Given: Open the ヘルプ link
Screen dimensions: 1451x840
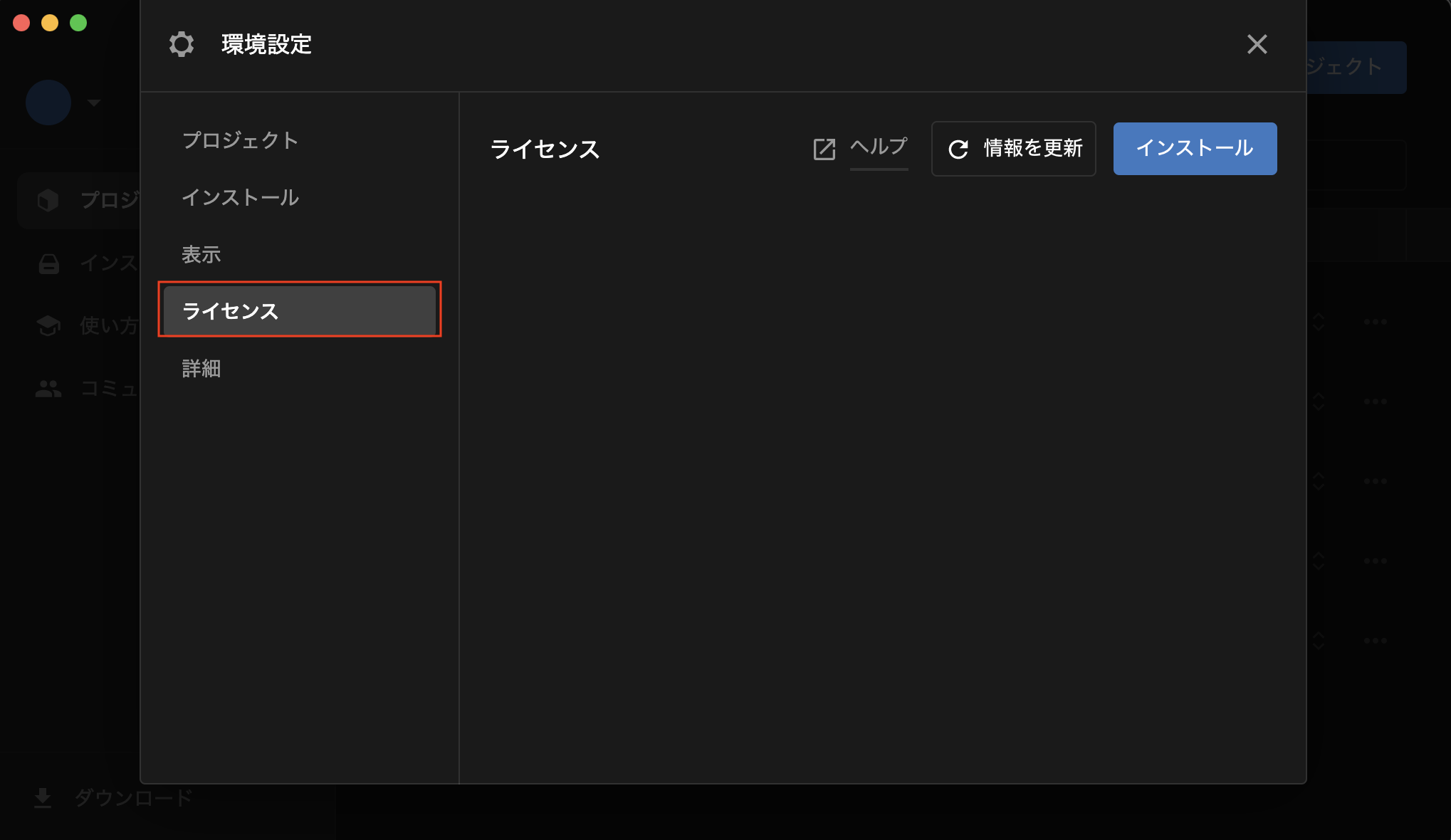Looking at the screenshot, I should [x=879, y=147].
